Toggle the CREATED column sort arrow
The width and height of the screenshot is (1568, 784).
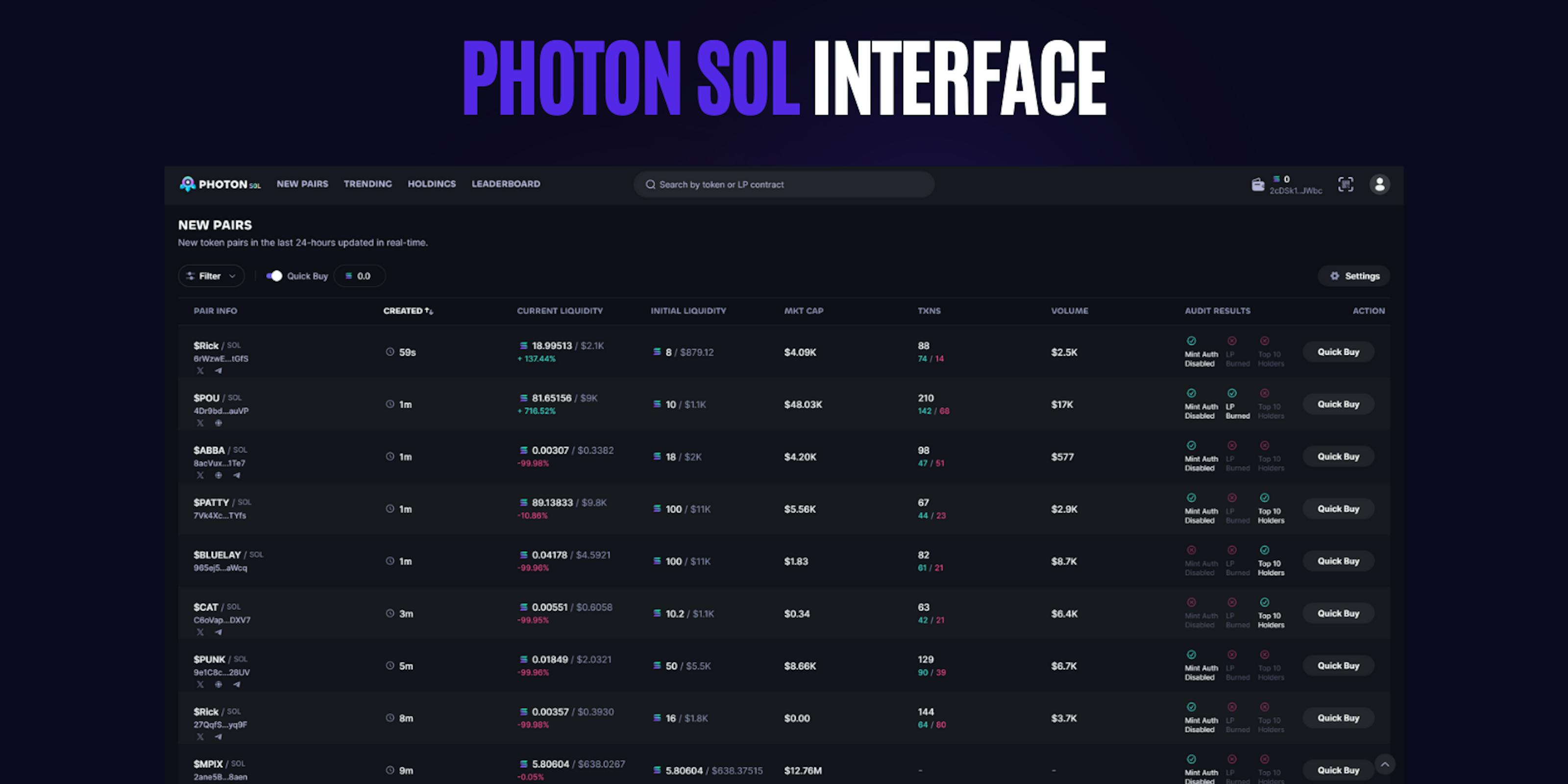430,311
